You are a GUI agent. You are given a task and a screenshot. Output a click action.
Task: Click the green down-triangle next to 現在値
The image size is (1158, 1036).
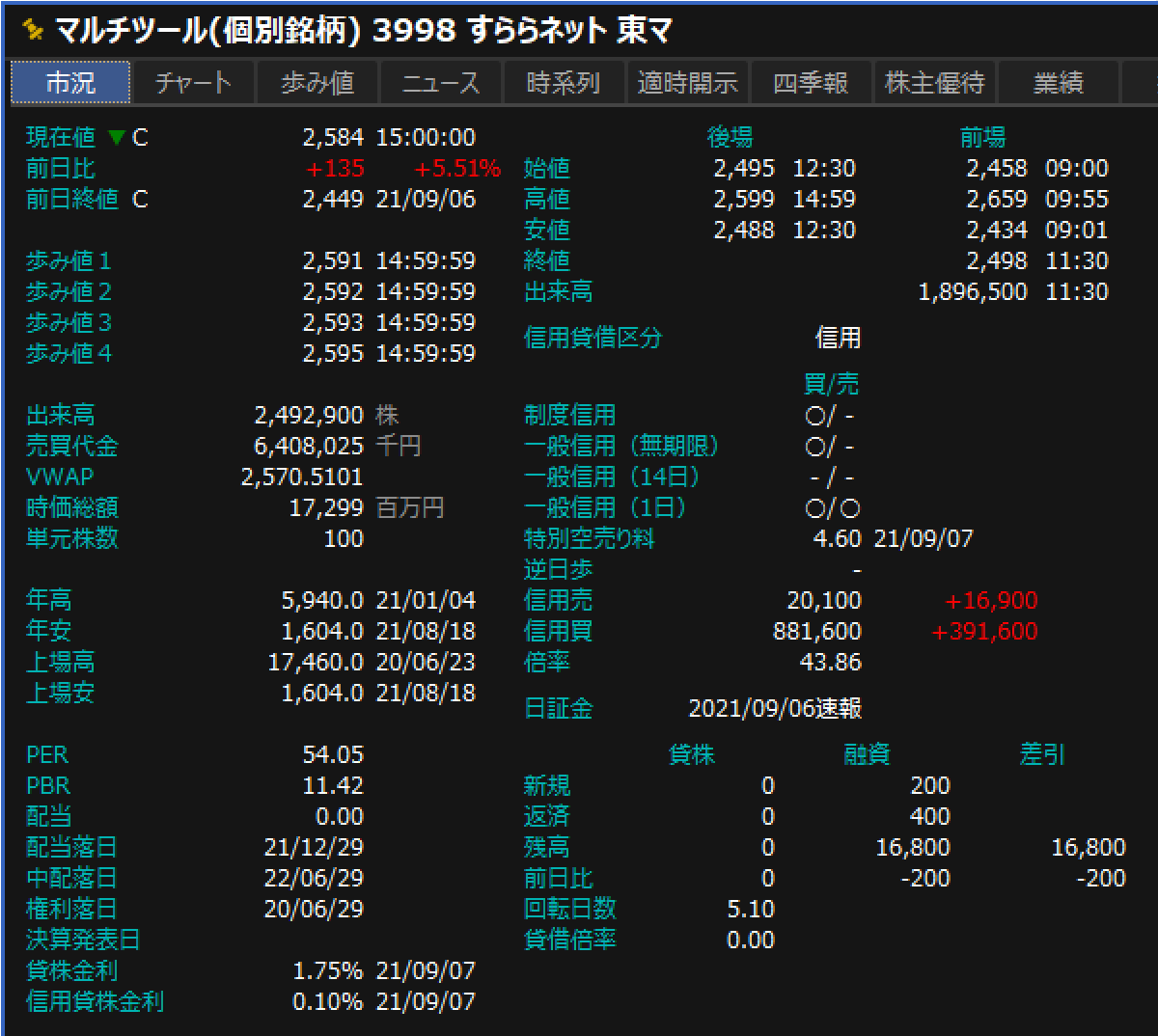117,138
